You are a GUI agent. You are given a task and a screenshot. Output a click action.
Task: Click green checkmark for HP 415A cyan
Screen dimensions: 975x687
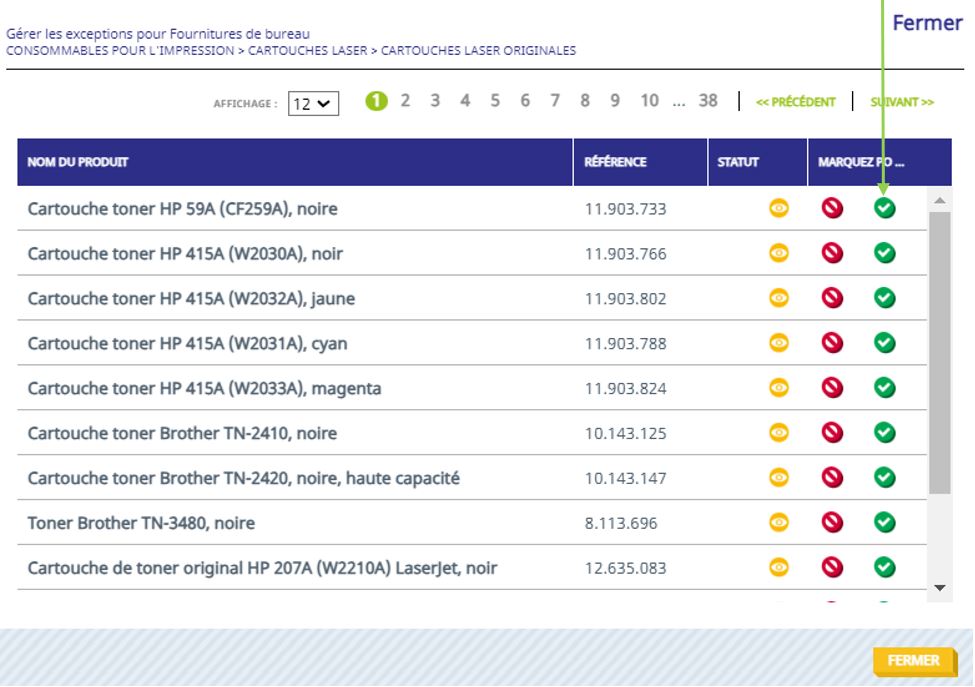point(884,343)
